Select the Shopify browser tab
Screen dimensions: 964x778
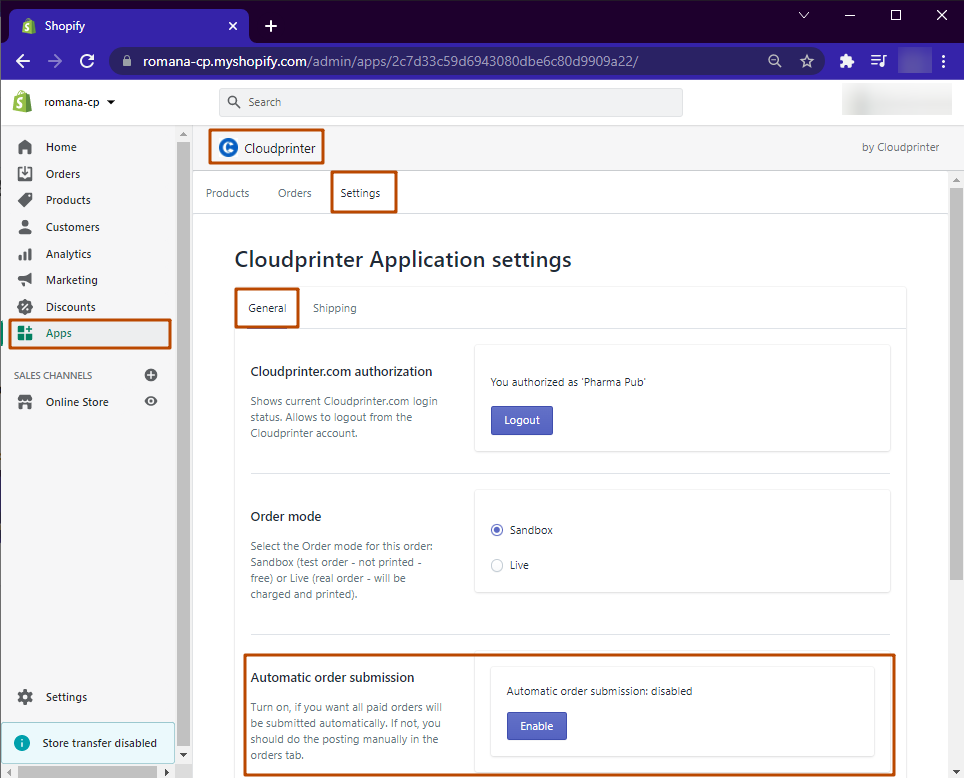[x=128, y=26]
